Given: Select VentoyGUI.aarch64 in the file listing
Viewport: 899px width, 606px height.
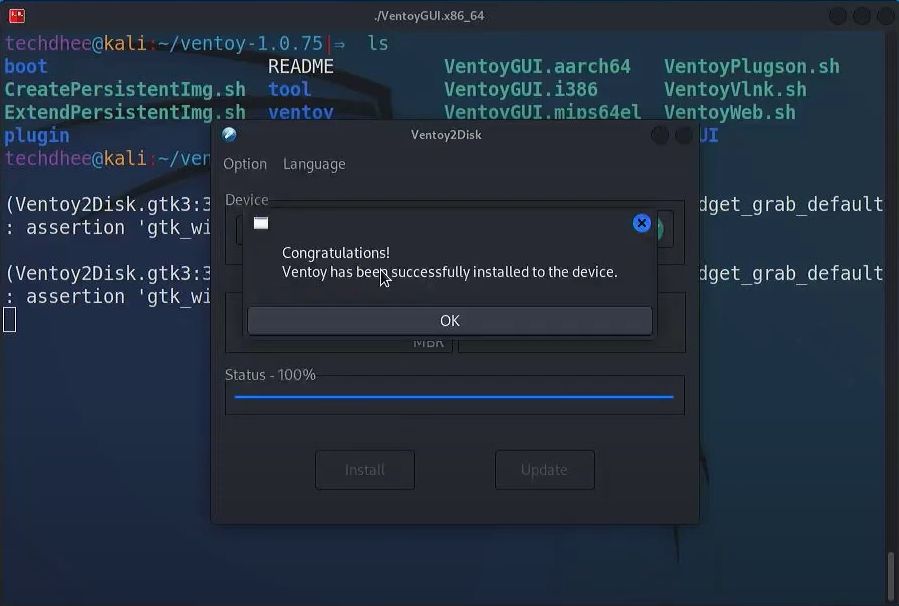Looking at the screenshot, I should pyautogui.click(x=538, y=66).
